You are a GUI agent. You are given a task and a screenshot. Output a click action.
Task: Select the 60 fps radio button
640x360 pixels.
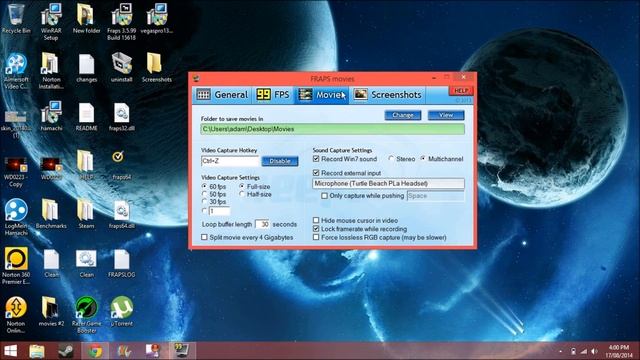click(x=204, y=187)
